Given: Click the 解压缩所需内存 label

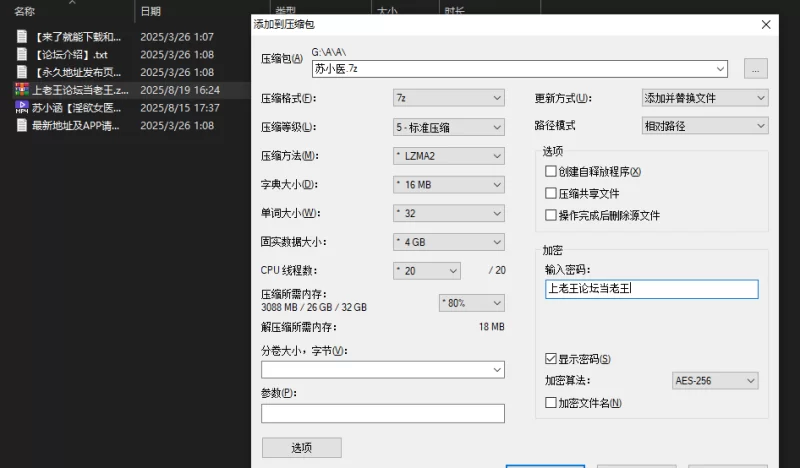Looking at the screenshot, I should [298, 327].
